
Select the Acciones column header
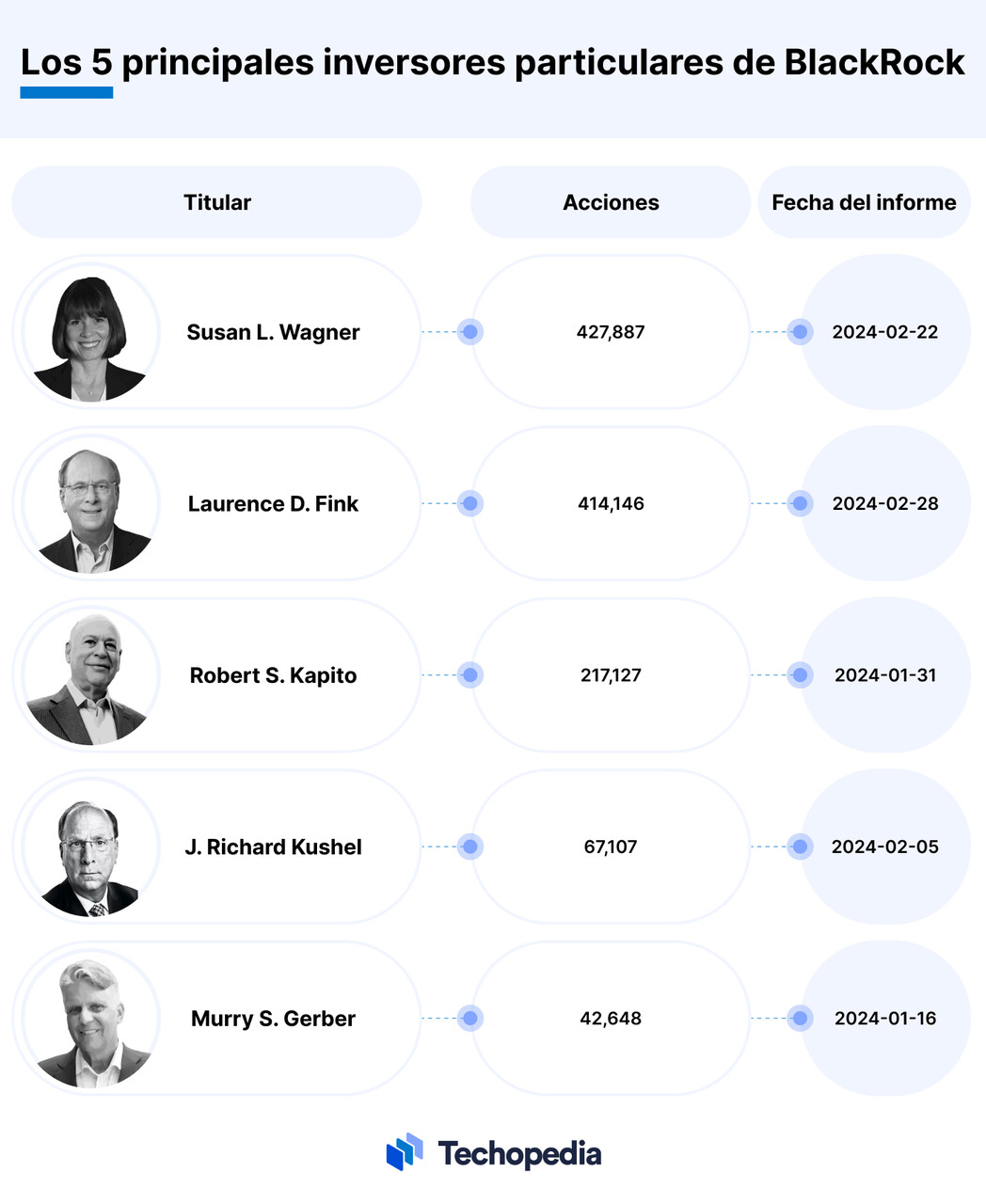[611, 202]
